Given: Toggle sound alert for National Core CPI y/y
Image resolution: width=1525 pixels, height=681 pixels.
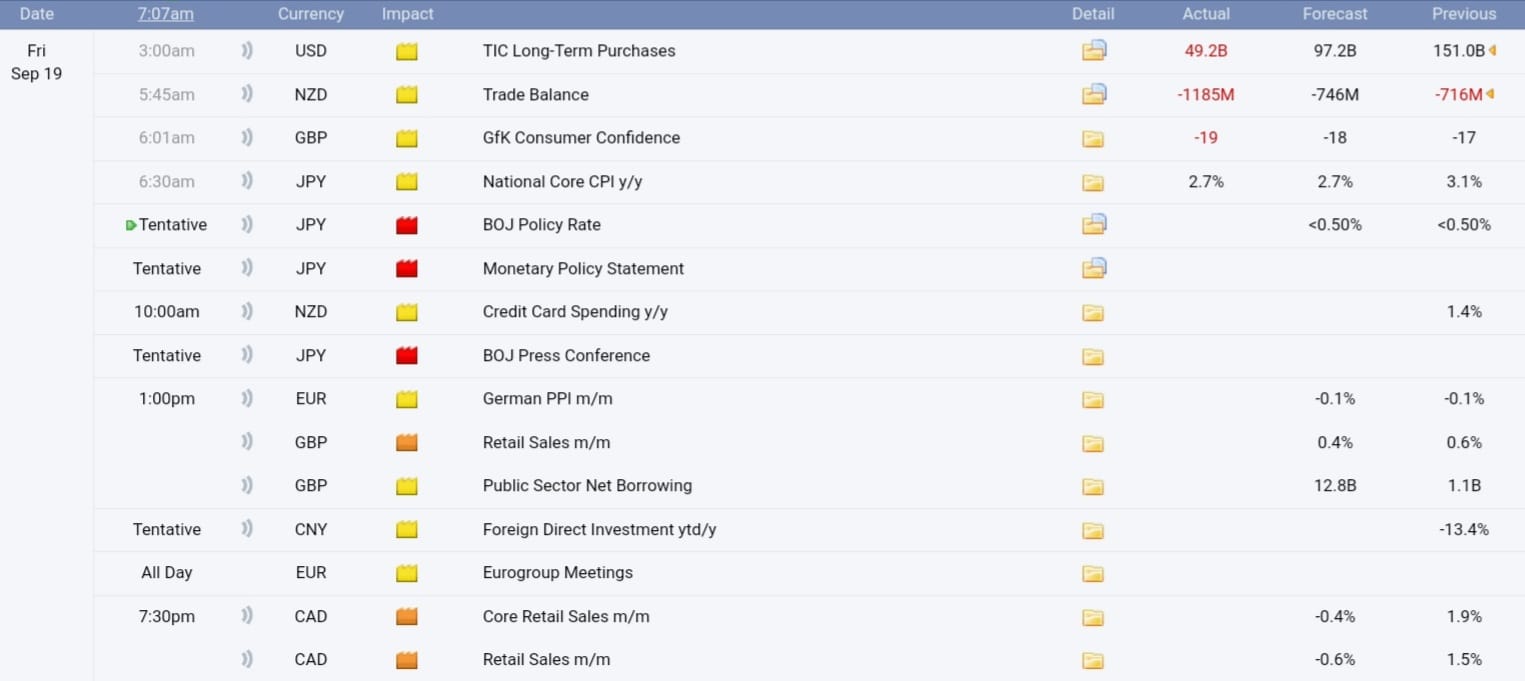Looking at the screenshot, I should (x=247, y=182).
